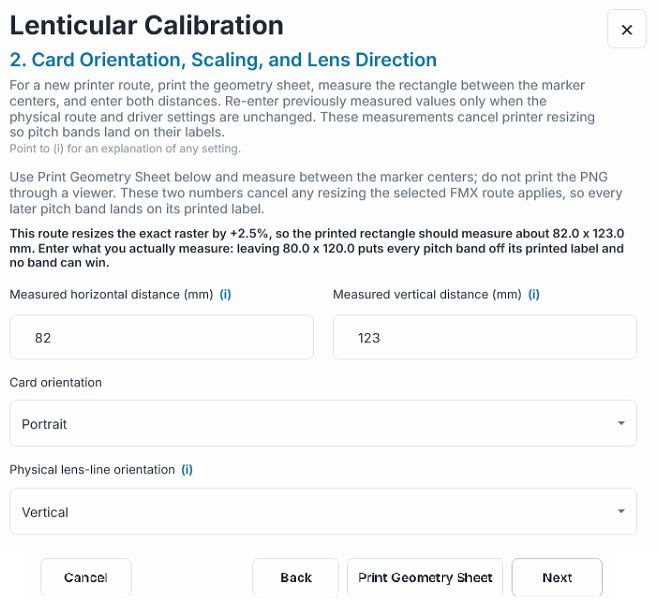Image resolution: width=658 pixels, height=611 pixels.
Task: Click the measured horizontal distance field
Action: (x=162, y=337)
